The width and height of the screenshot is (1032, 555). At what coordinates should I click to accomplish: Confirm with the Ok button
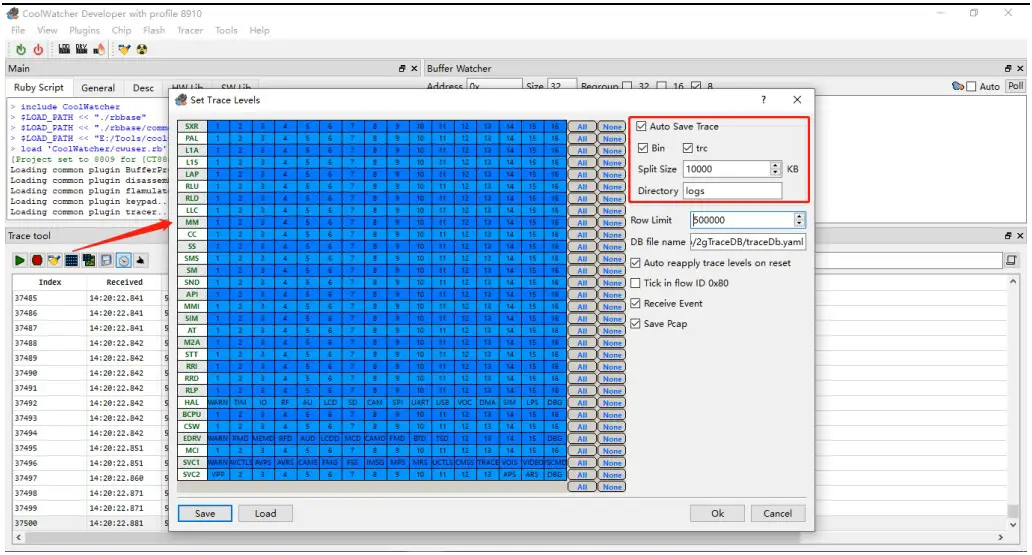point(717,514)
